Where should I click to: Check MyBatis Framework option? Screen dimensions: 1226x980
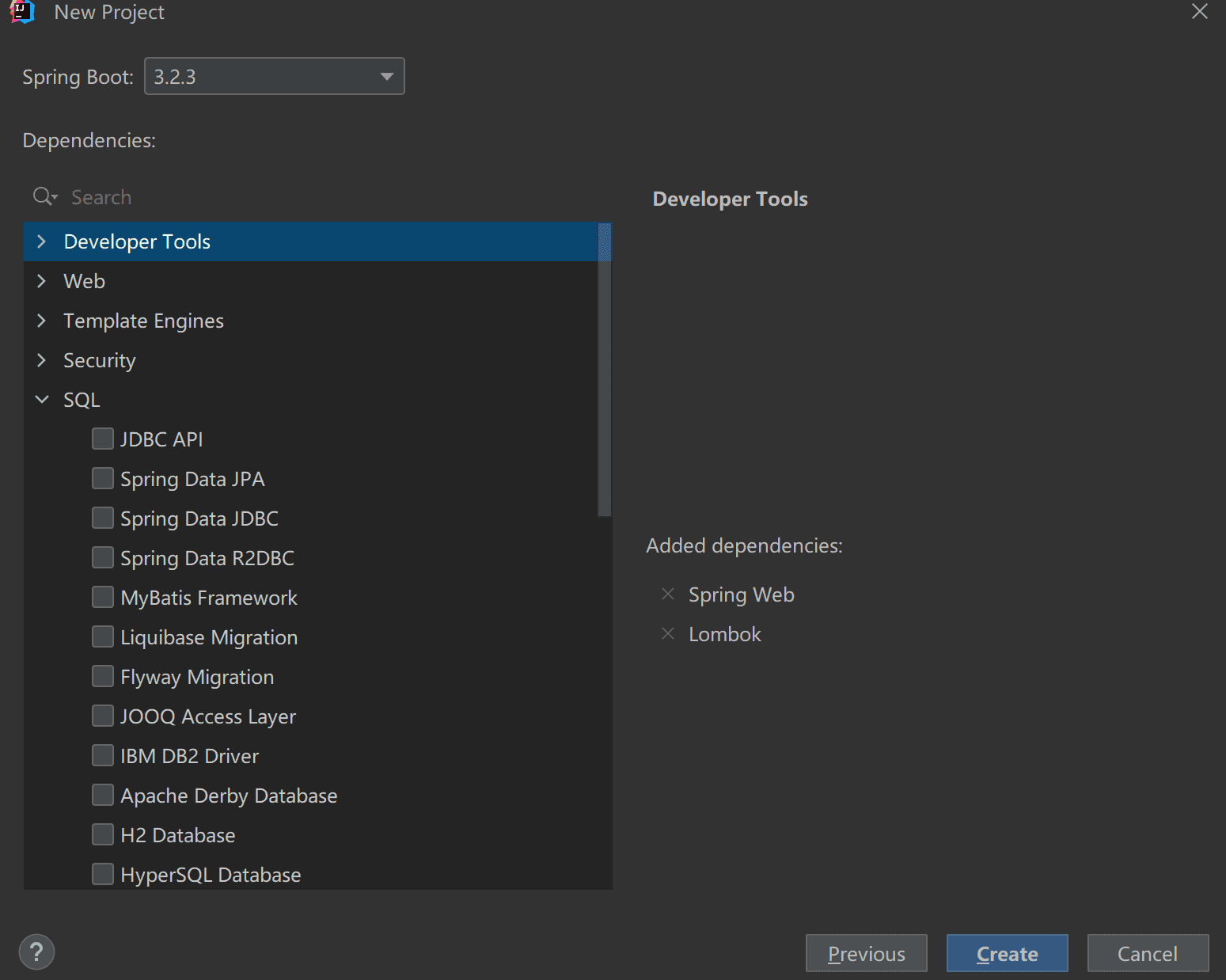point(103,597)
